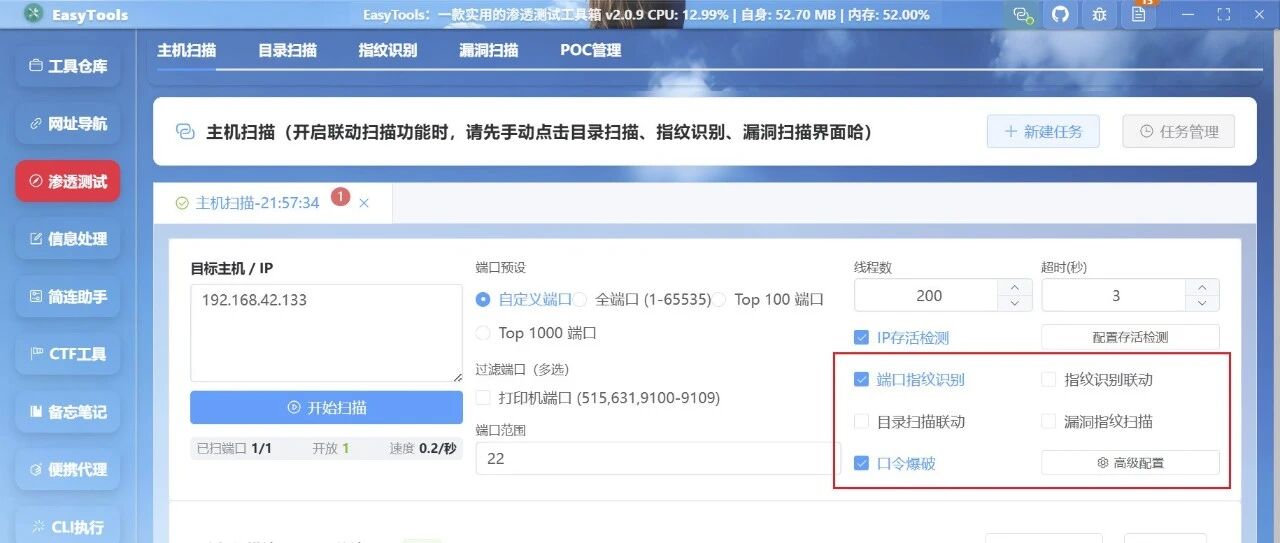Toggle the IP存活检测 checkbox
Image resolution: width=1280 pixels, height=543 pixels.
861,338
